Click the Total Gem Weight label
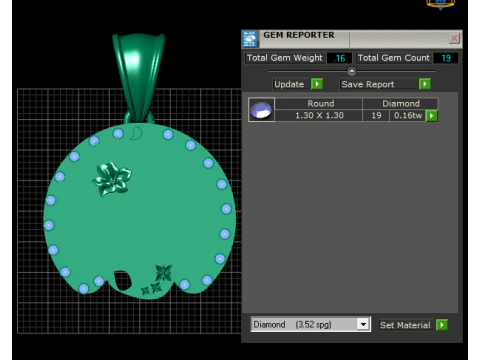480x360 pixels. pos(285,58)
